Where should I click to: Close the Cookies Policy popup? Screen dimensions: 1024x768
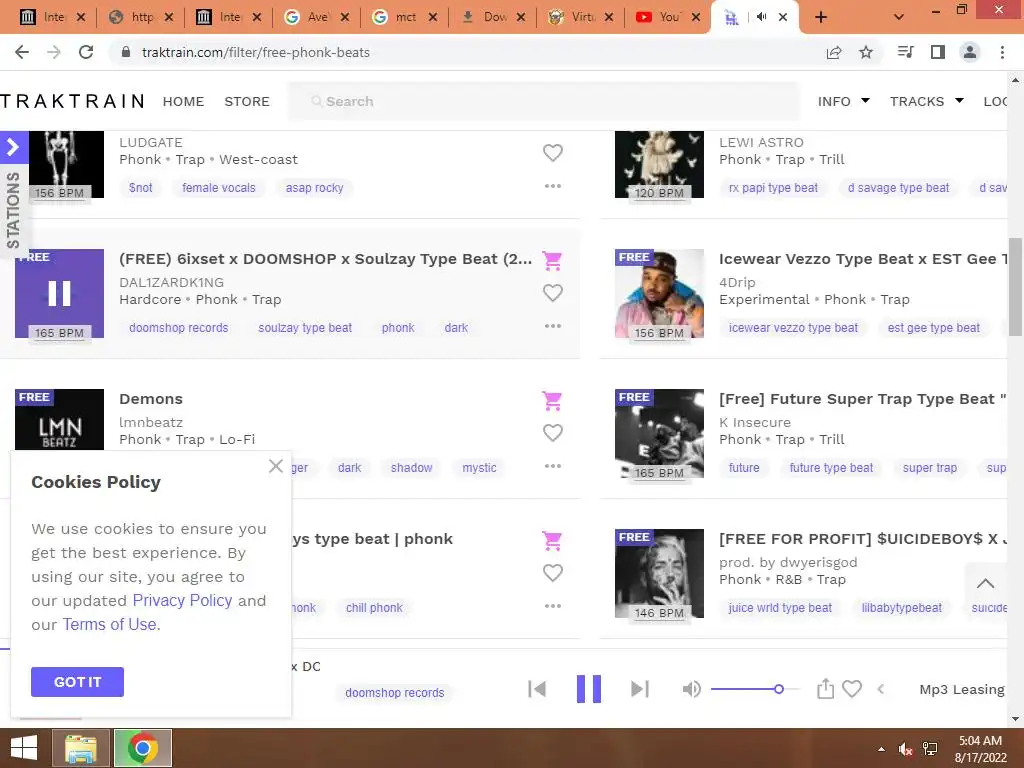[276, 466]
